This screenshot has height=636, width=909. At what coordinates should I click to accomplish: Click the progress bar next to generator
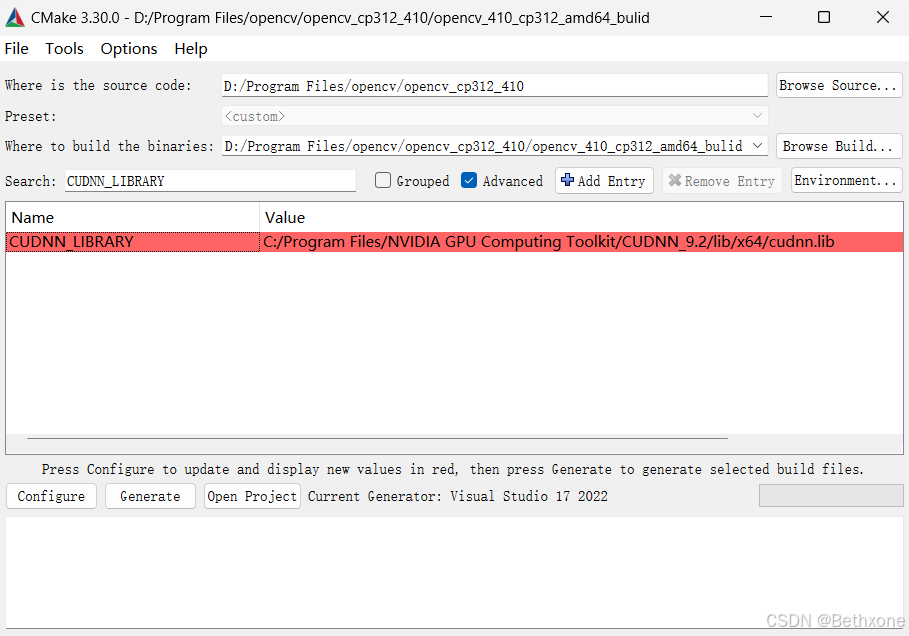pos(831,496)
